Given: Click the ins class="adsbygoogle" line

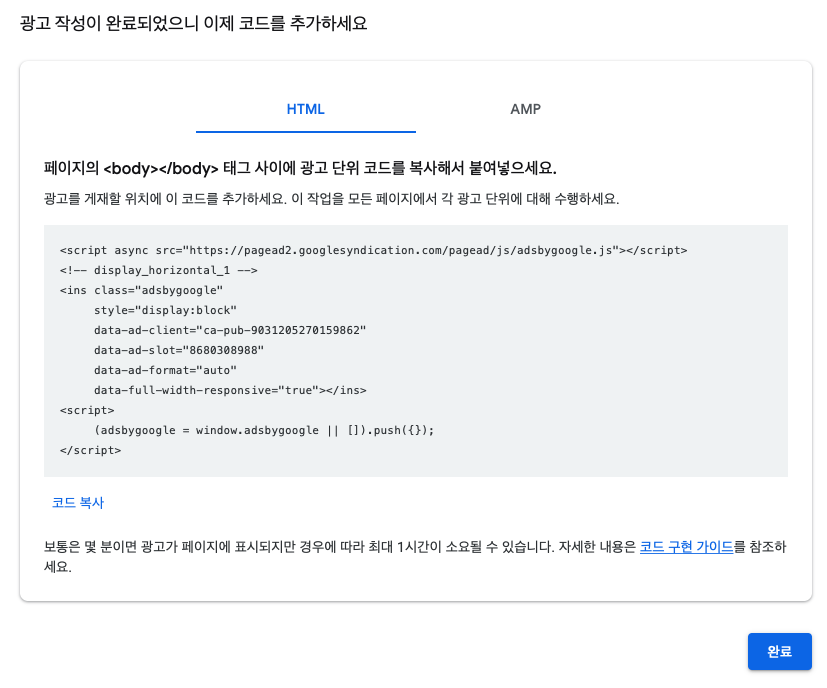Looking at the screenshot, I should (x=141, y=290).
